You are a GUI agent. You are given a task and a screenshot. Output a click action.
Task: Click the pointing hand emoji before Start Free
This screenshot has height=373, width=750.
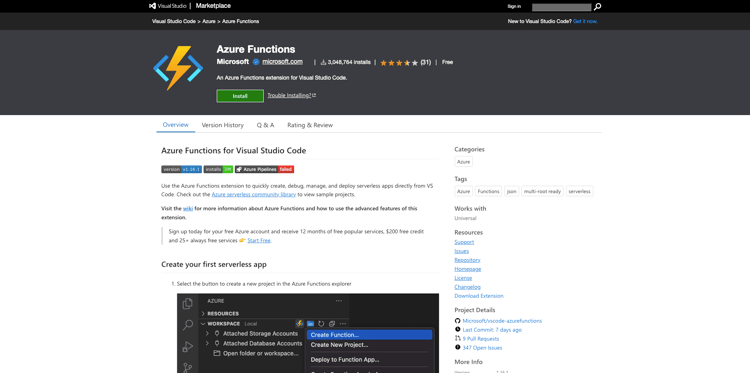point(243,240)
